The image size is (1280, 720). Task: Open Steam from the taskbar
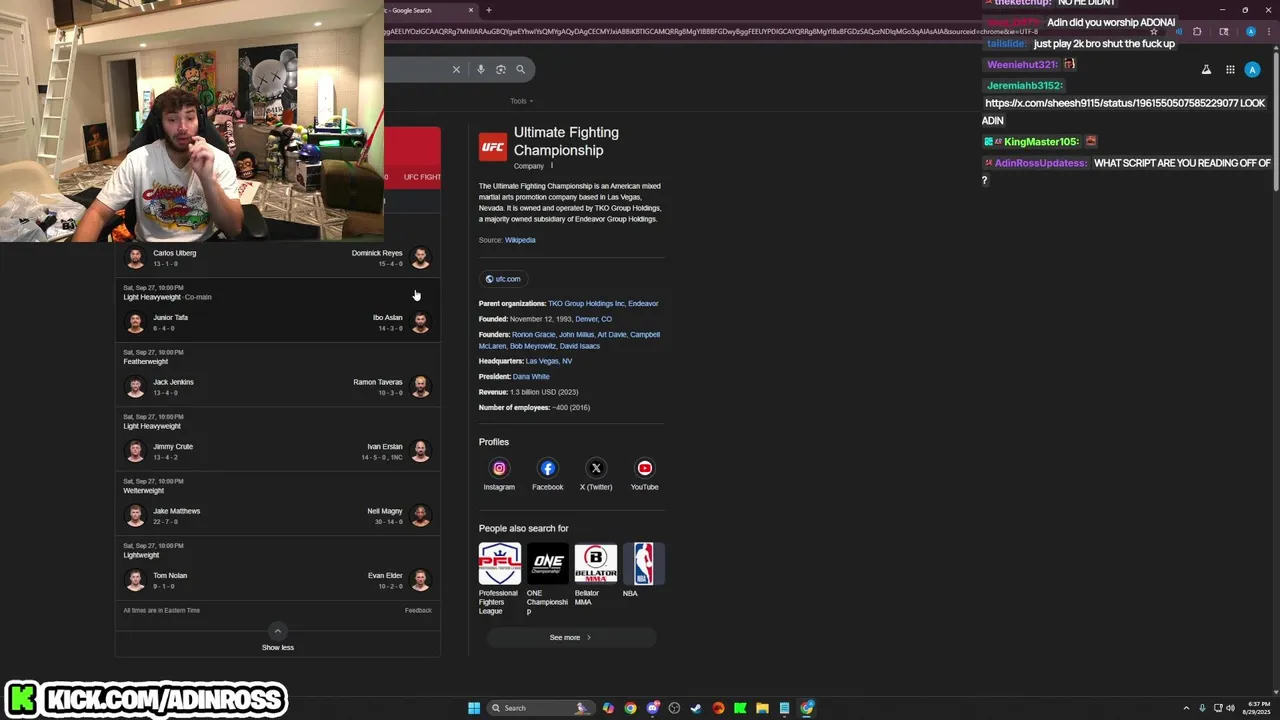pyautogui.click(x=696, y=708)
